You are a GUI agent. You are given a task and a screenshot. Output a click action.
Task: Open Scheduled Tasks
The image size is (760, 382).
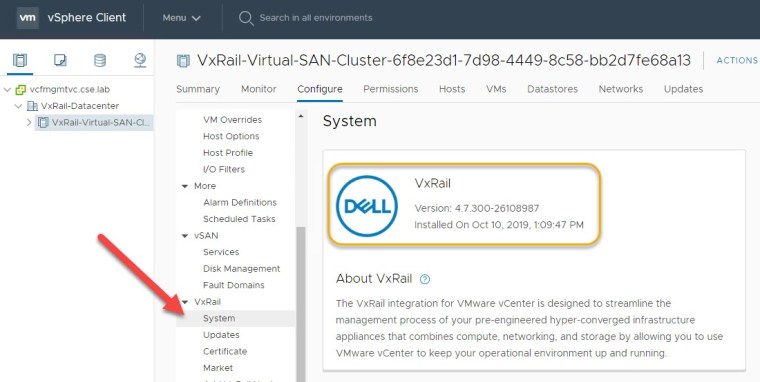(239, 219)
